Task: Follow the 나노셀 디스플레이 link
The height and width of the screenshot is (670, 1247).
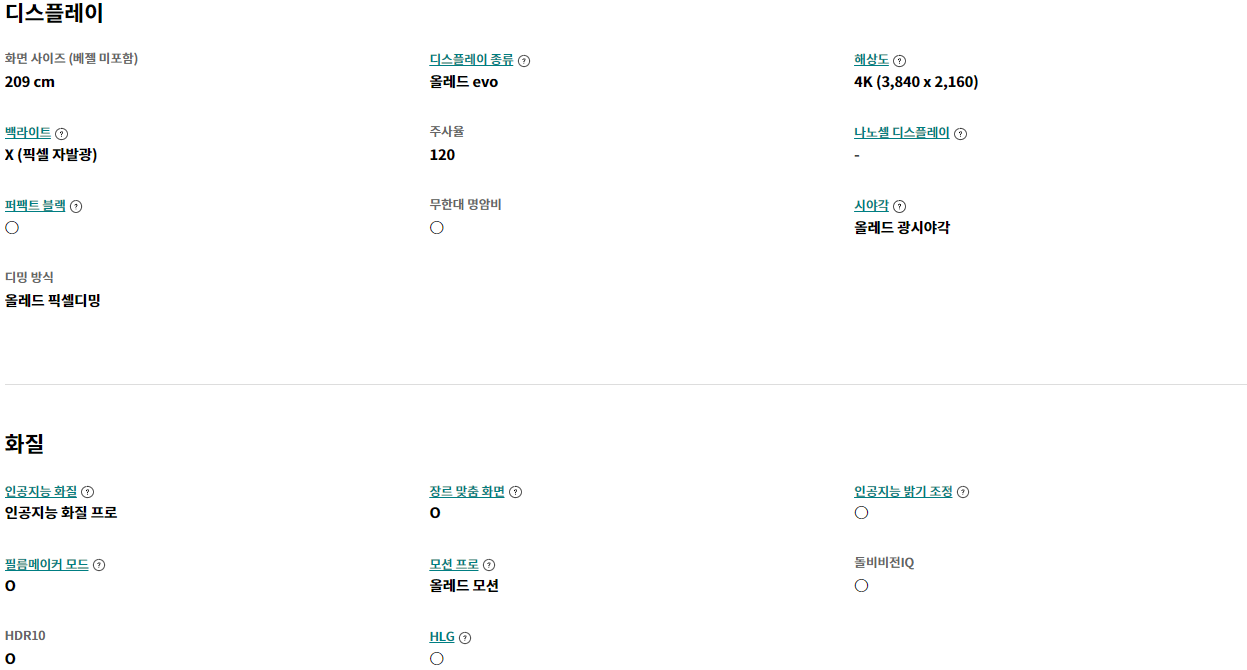Action: pyautogui.click(x=901, y=133)
